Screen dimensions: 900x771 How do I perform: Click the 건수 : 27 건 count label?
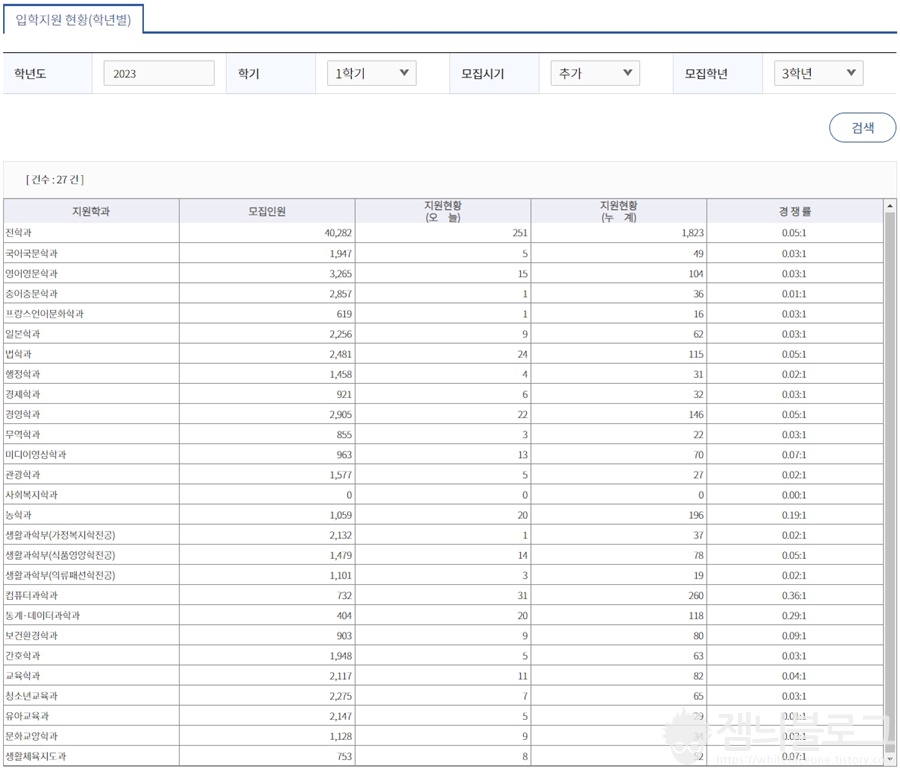[55, 179]
